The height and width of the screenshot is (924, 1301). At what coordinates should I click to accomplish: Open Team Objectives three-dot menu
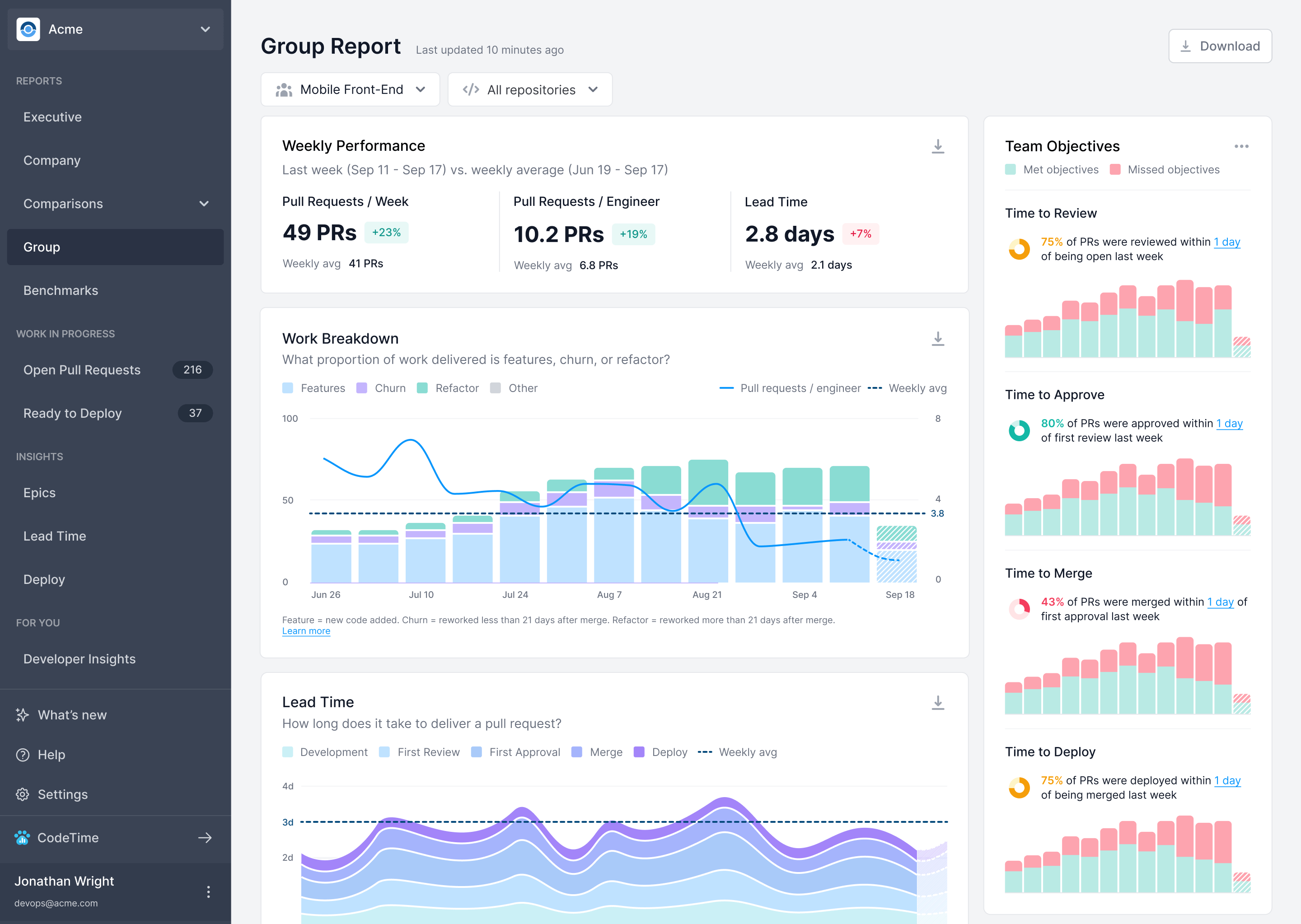[1241, 146]
